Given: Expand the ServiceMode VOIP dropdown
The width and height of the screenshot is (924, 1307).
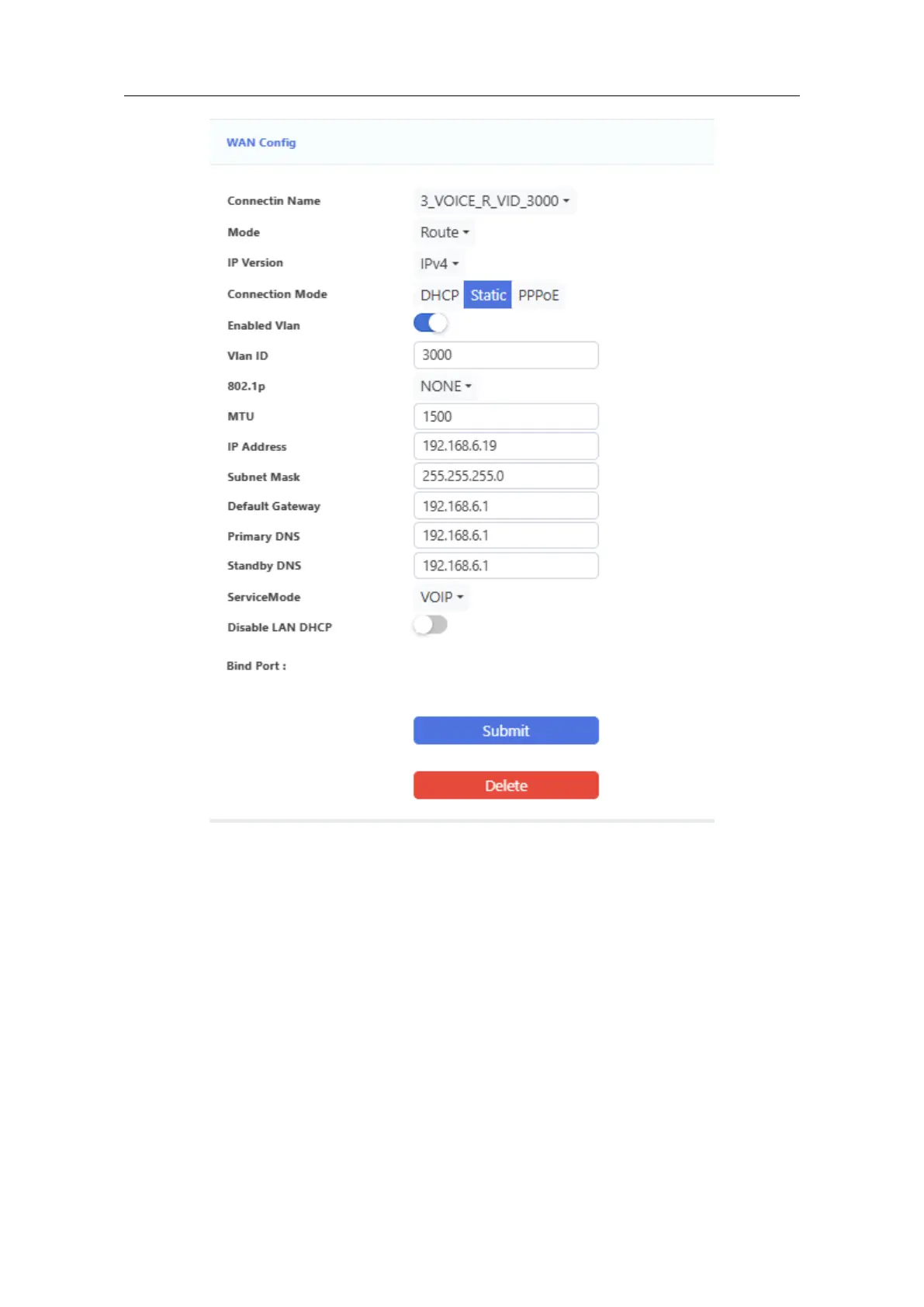Looking at the screenshot, I should [x=441, y=597].
